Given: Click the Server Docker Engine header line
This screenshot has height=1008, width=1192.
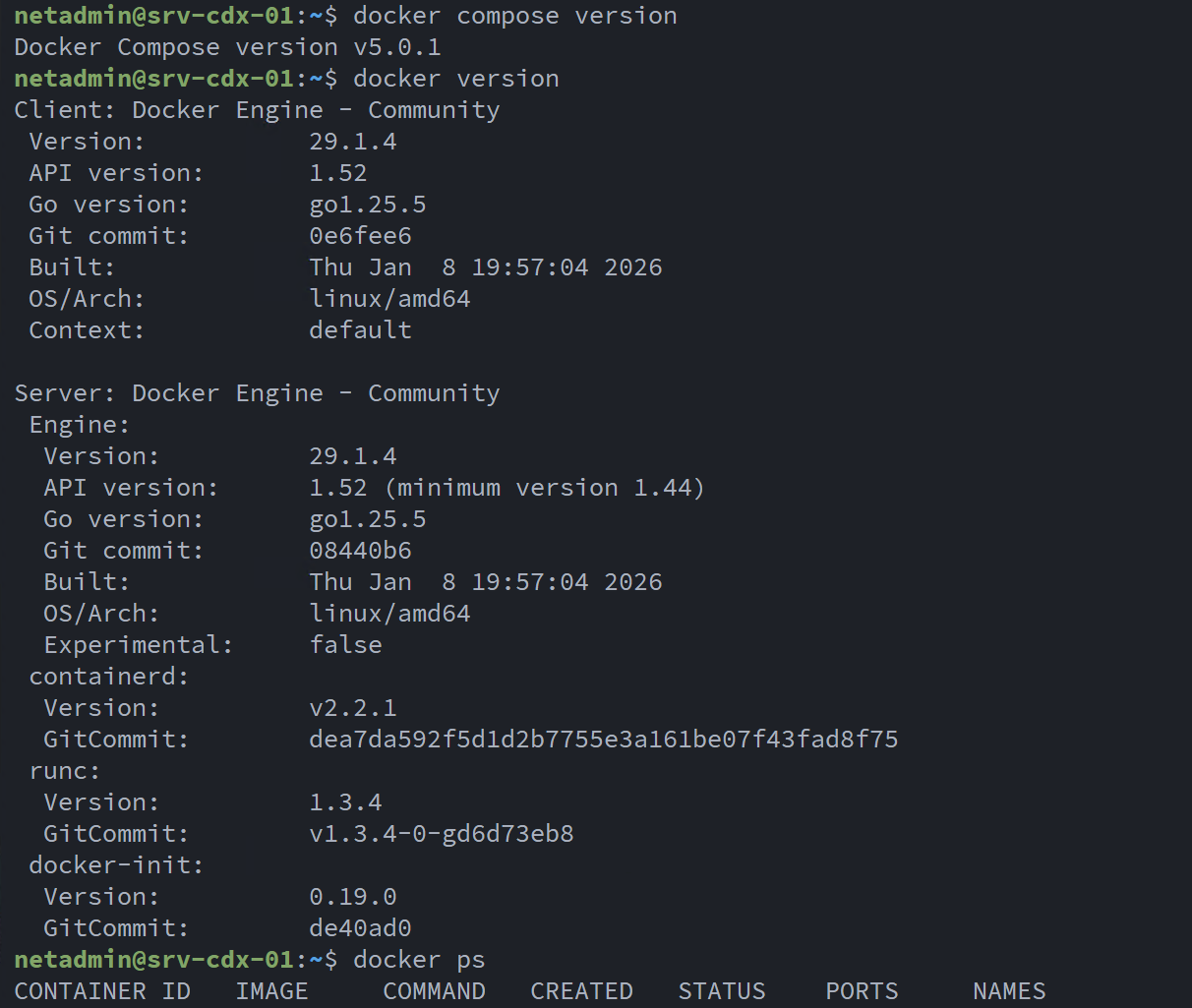Looking at the screenshot, I should click(x=257, y=393).
